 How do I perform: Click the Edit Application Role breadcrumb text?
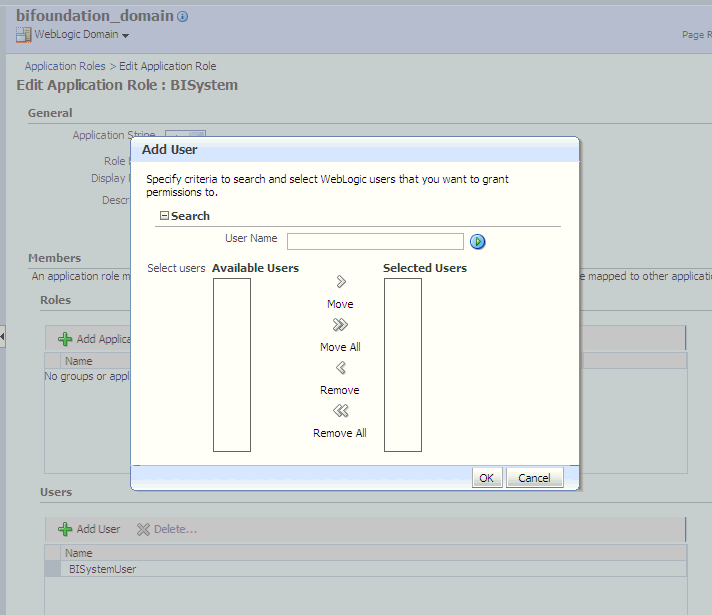click(168, 66)
